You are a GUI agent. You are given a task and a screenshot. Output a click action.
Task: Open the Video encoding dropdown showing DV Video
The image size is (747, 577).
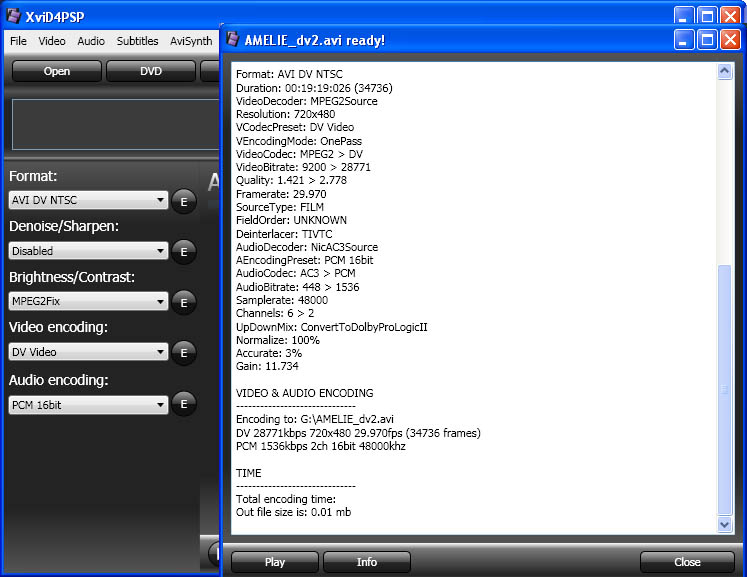point(89,352)
